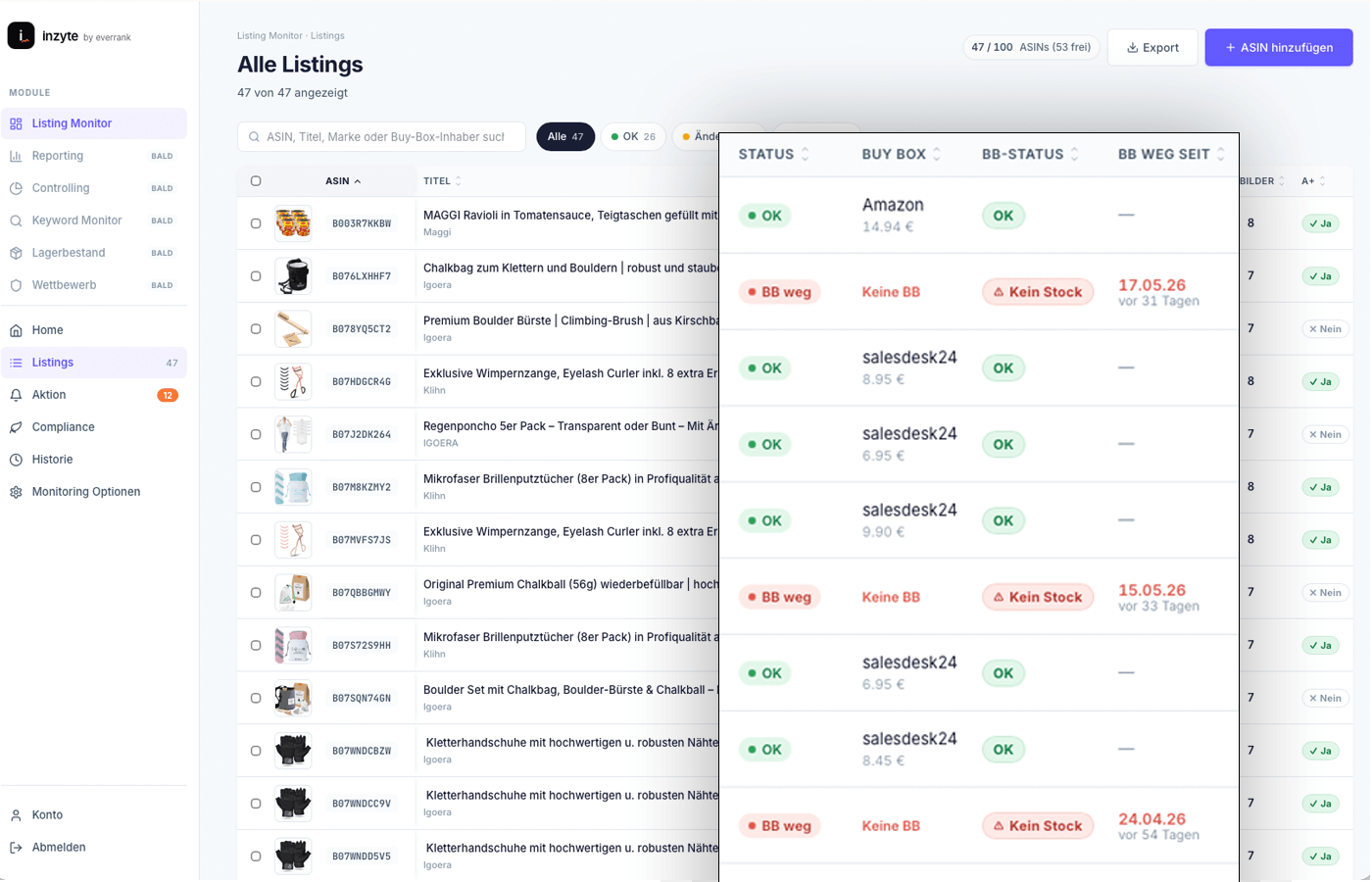Click the Abmelden logout icon

pos(16,848)
